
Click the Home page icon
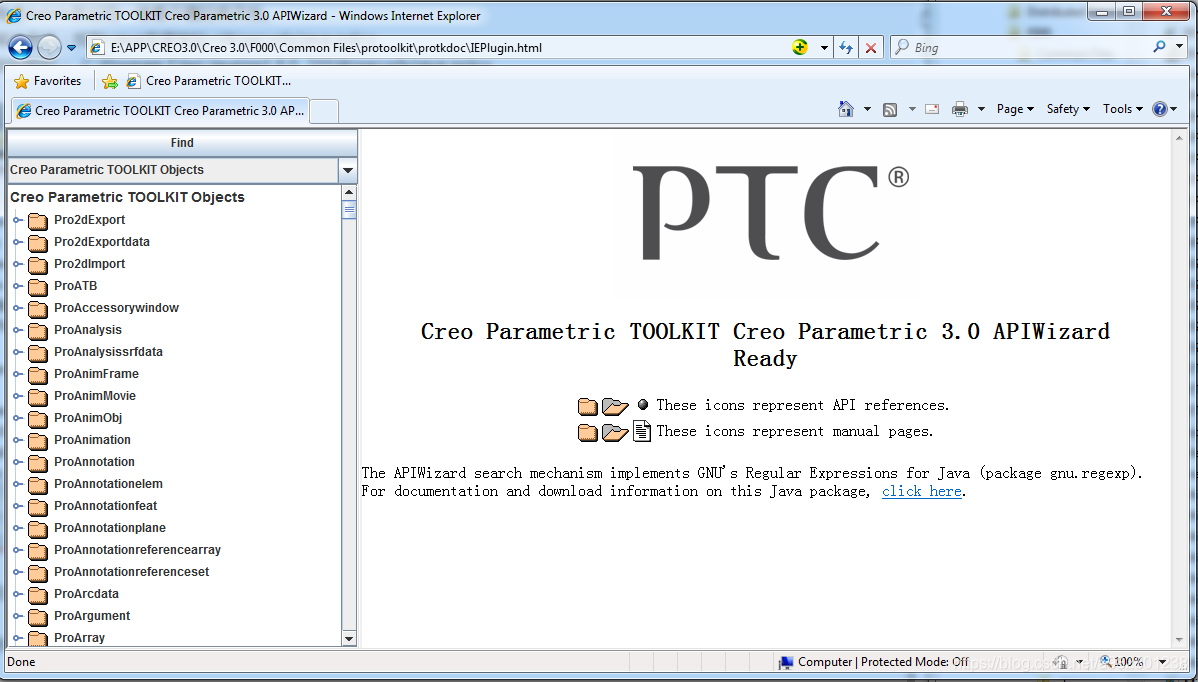point(846,109)
